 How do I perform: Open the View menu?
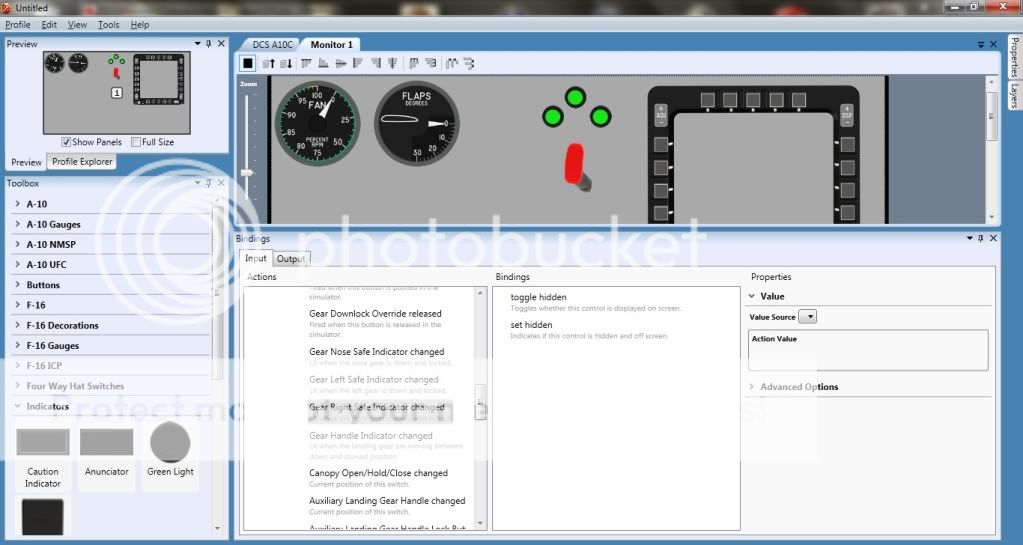tap(77, 24)
